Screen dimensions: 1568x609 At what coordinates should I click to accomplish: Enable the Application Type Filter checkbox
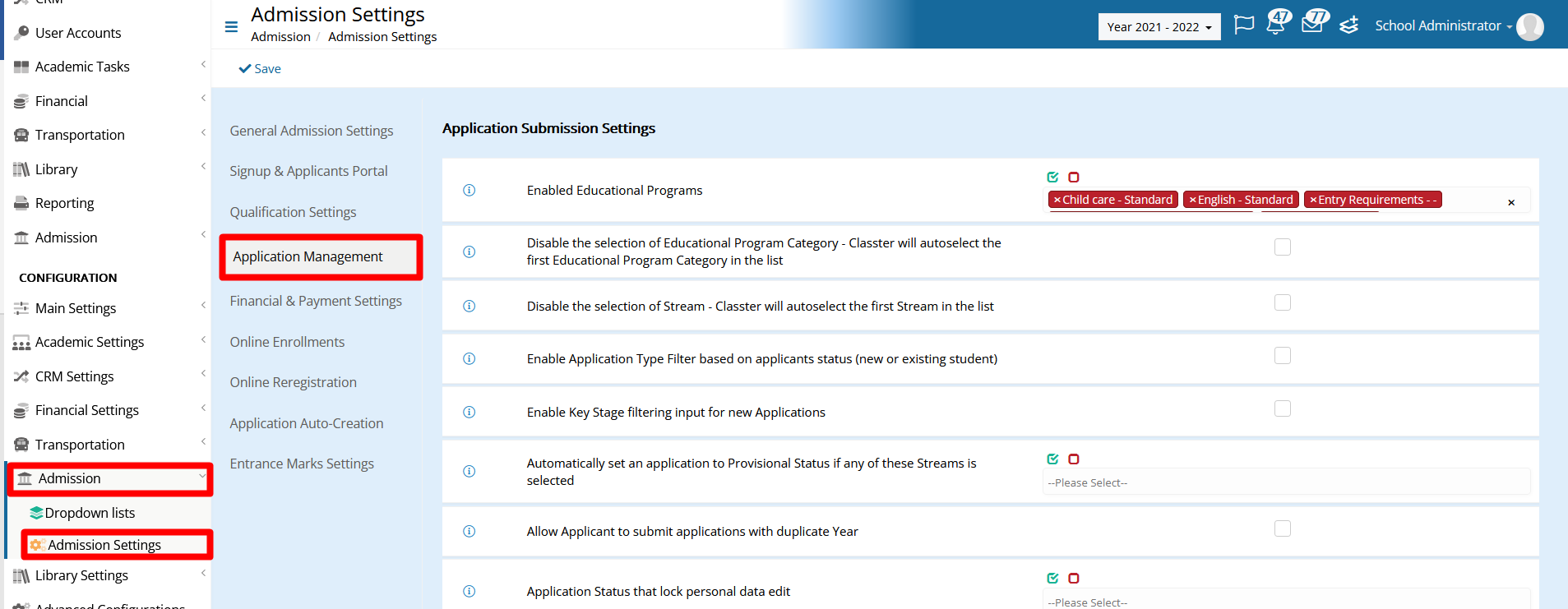pyautogui.click(x=1283, y=355)
